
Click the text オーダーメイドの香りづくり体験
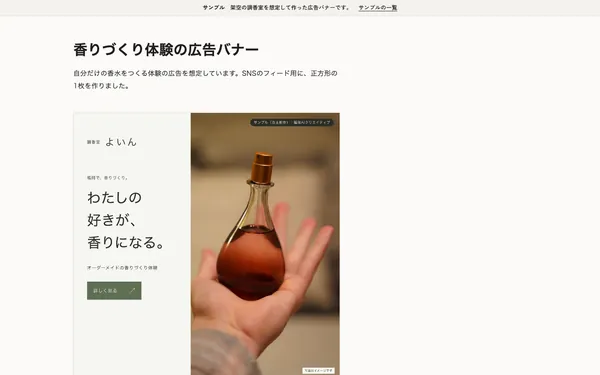pos(122,268)
